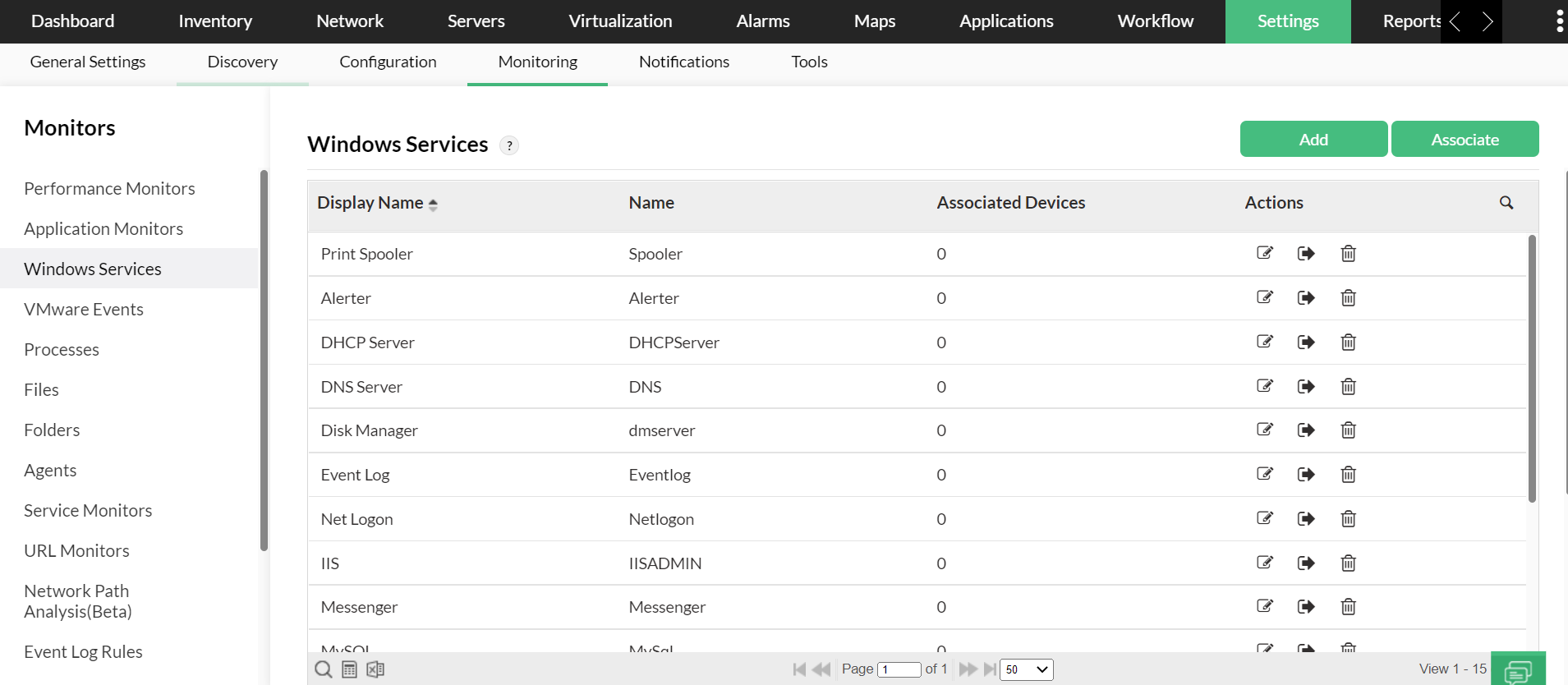Open the Notifications settings tab

[683, 62]
